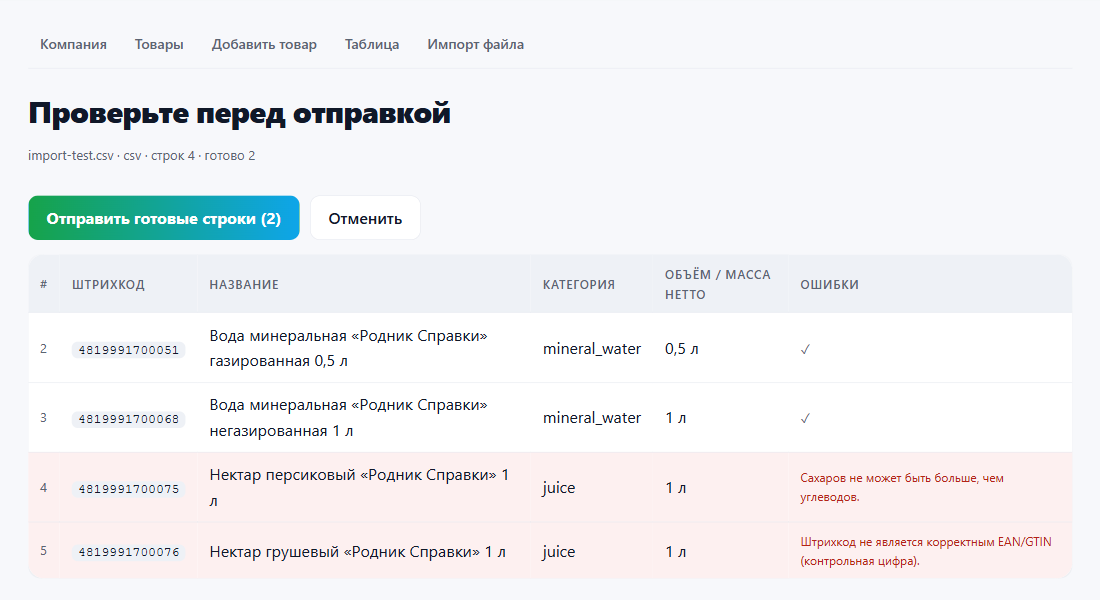Click the негазированная 1 л product name
The width and height of the screenshot is (1100, 600).
click(x=348, y=418)
